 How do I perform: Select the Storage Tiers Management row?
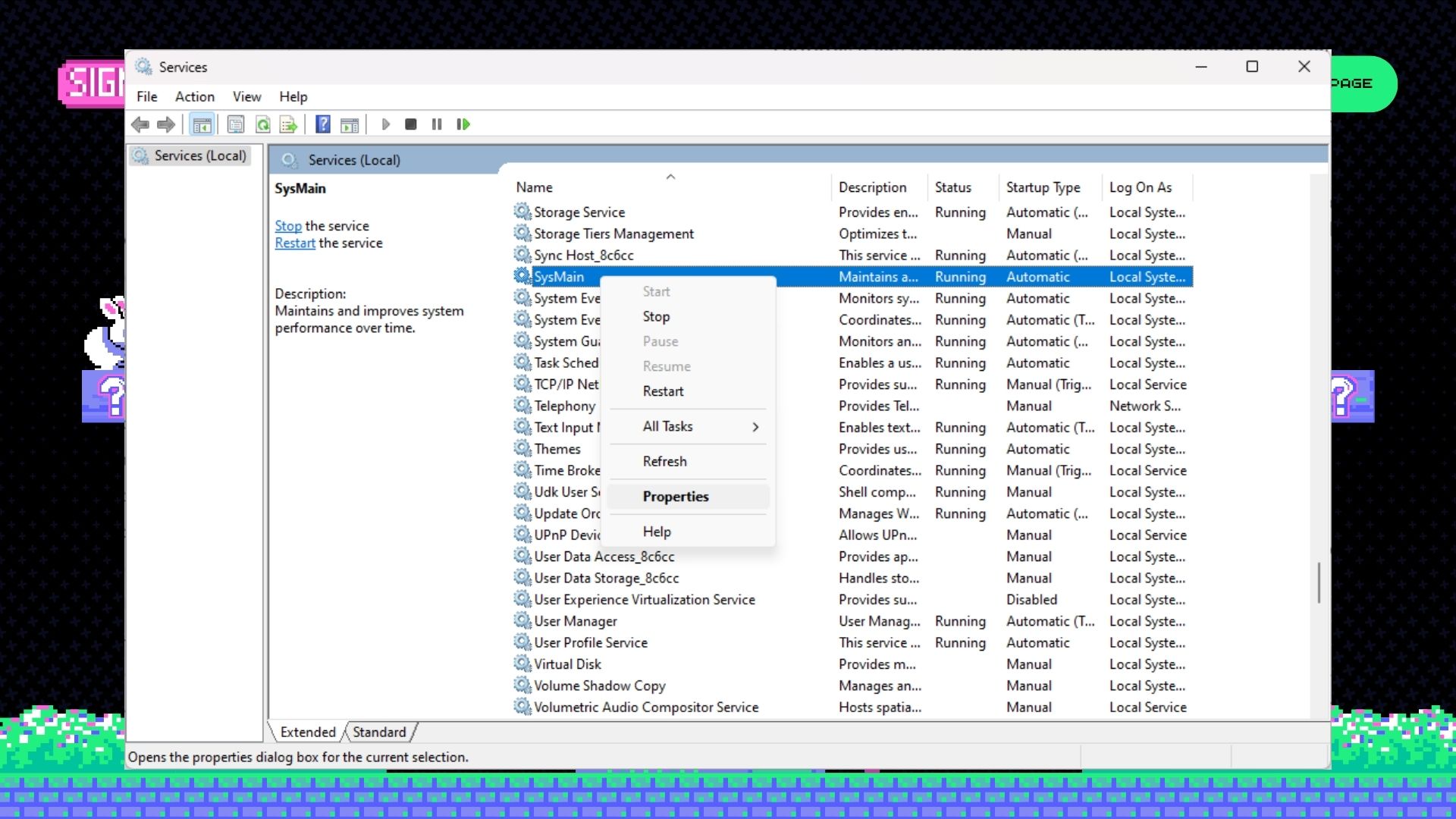(852, 234)
